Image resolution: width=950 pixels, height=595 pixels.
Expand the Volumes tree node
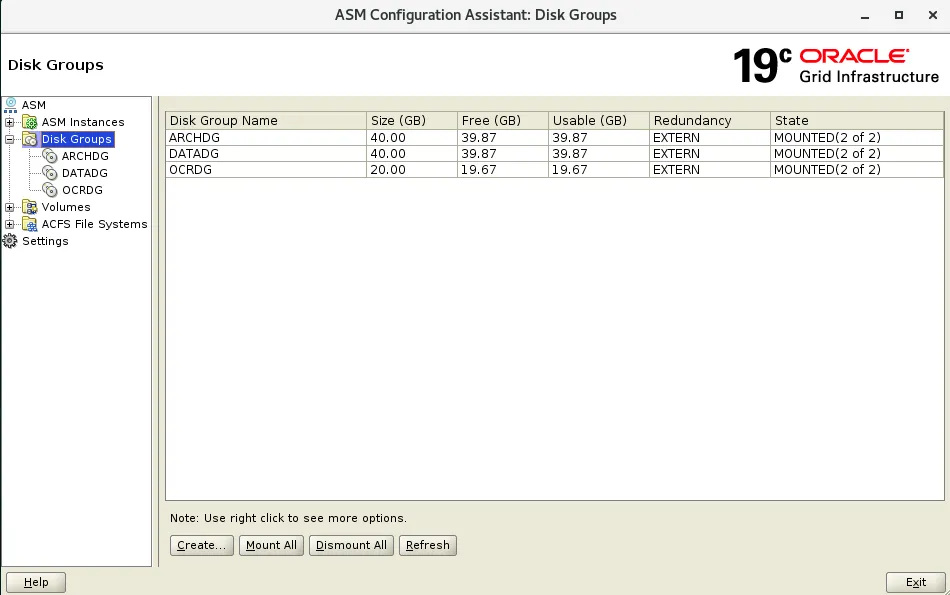[9, 207]
